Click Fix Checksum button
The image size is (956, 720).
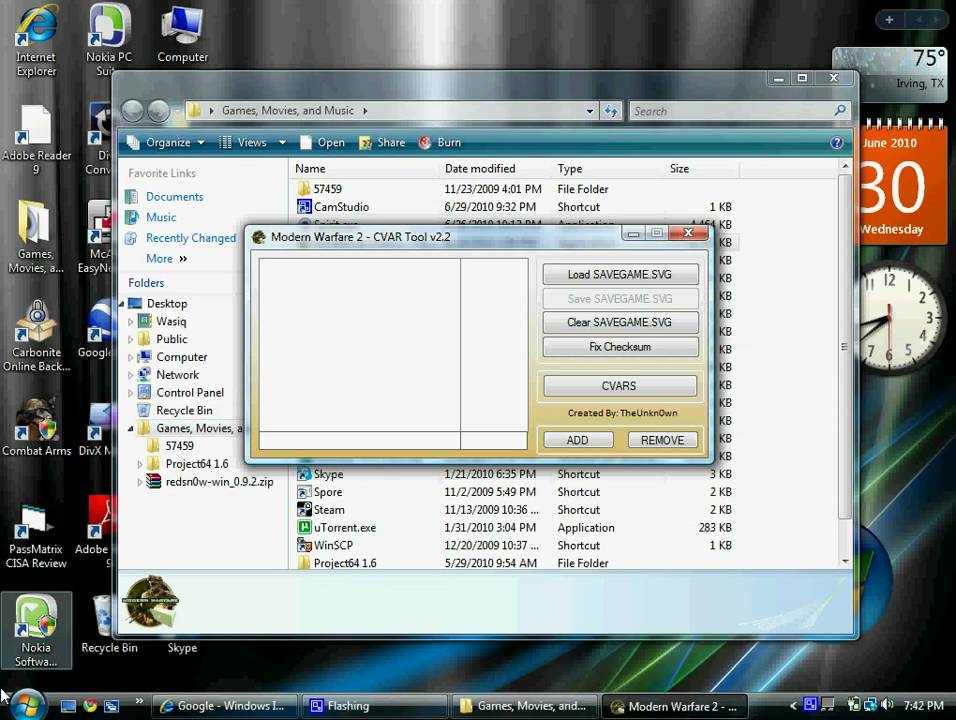(x=620, y=346)
